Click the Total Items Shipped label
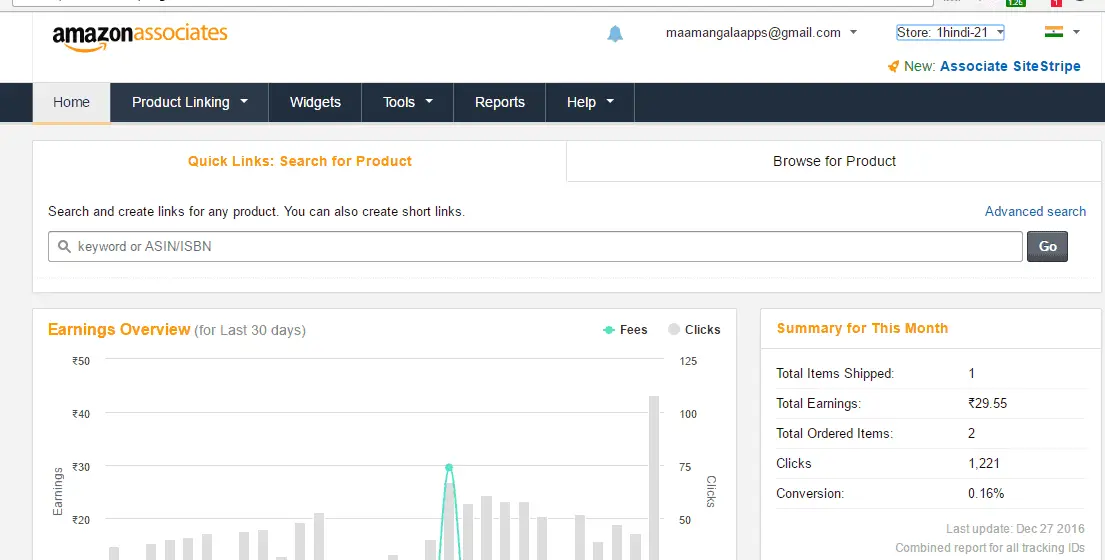 (x=835, y=373)
